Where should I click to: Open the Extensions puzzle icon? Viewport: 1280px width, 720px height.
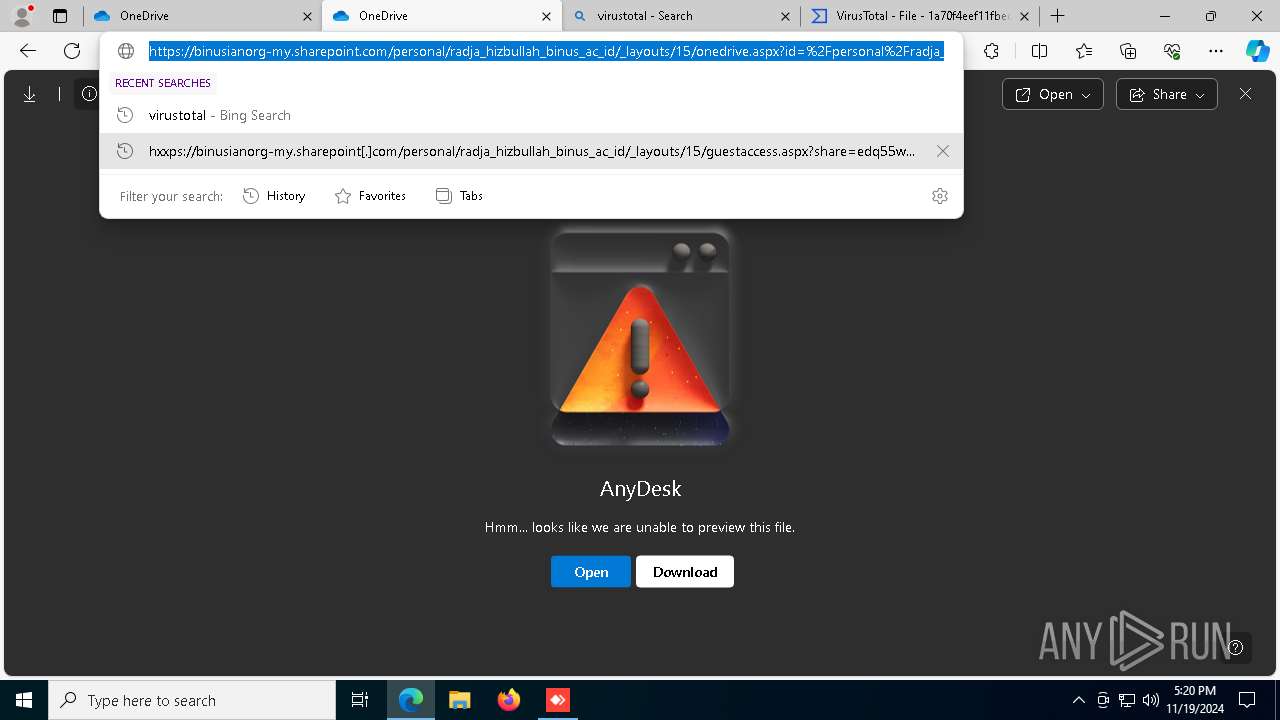pyautogui.click(x=991, y=51)
